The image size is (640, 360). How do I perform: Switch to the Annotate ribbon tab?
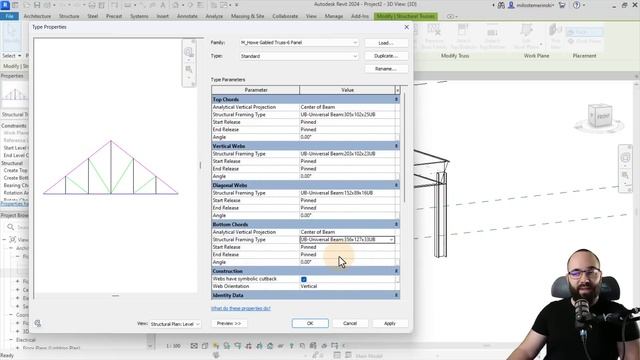pos(187,16)
